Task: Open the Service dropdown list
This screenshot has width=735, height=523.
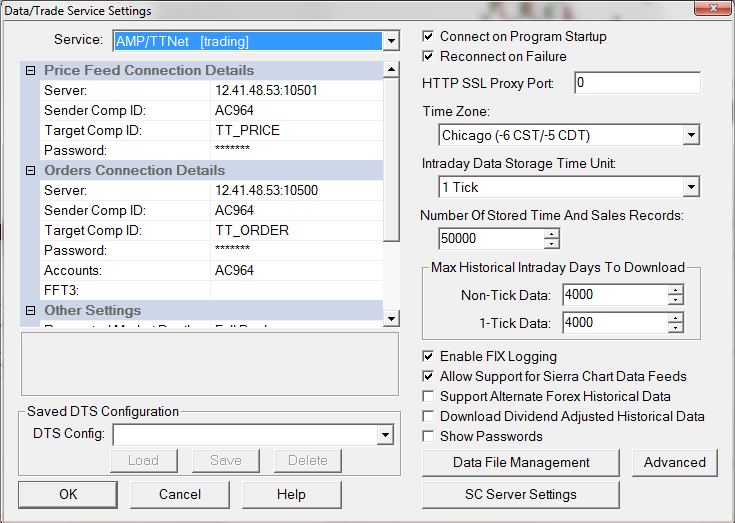Action: pos(390,41)
